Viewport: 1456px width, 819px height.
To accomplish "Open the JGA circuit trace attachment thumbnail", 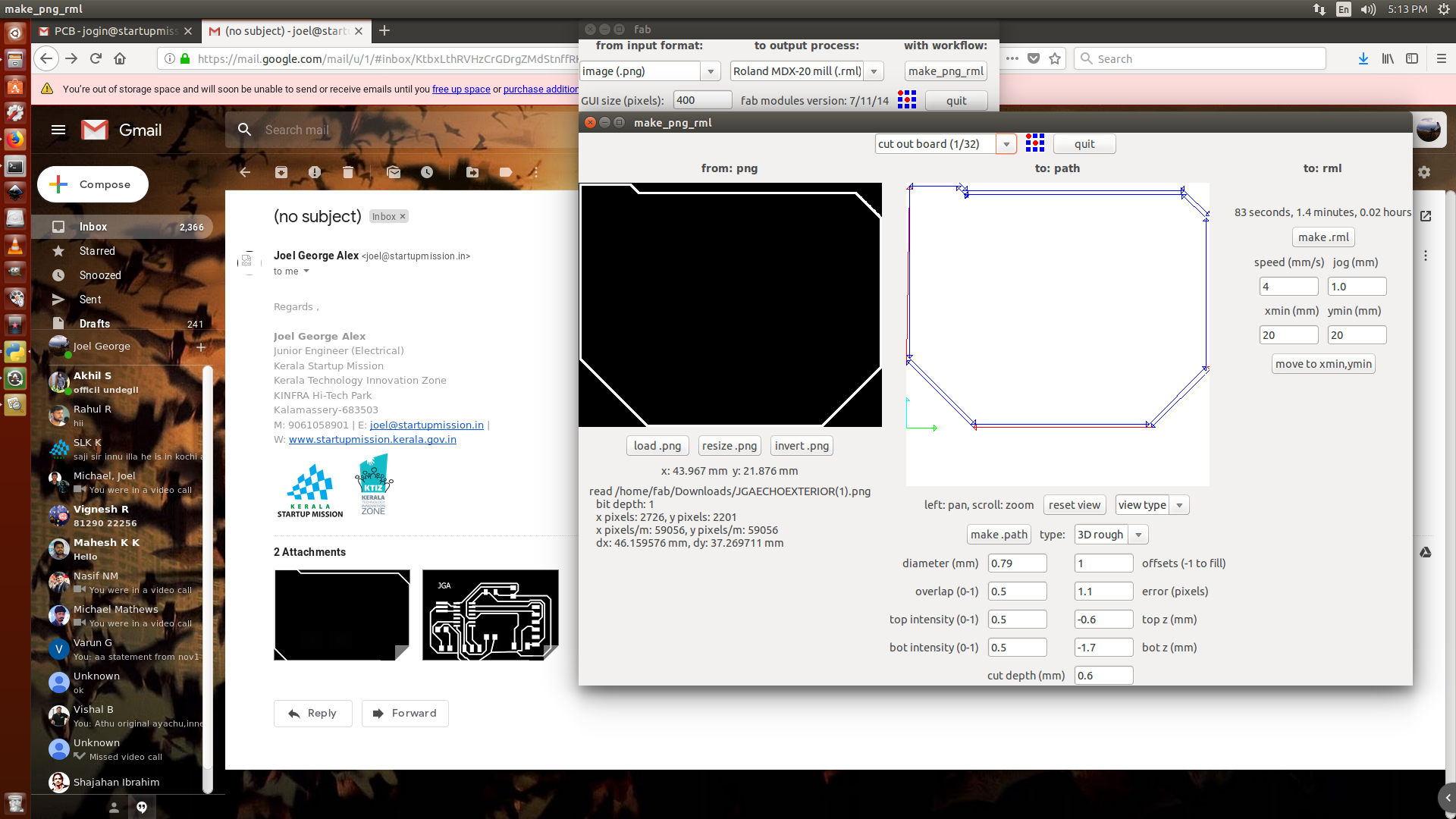I will [490, 615].
